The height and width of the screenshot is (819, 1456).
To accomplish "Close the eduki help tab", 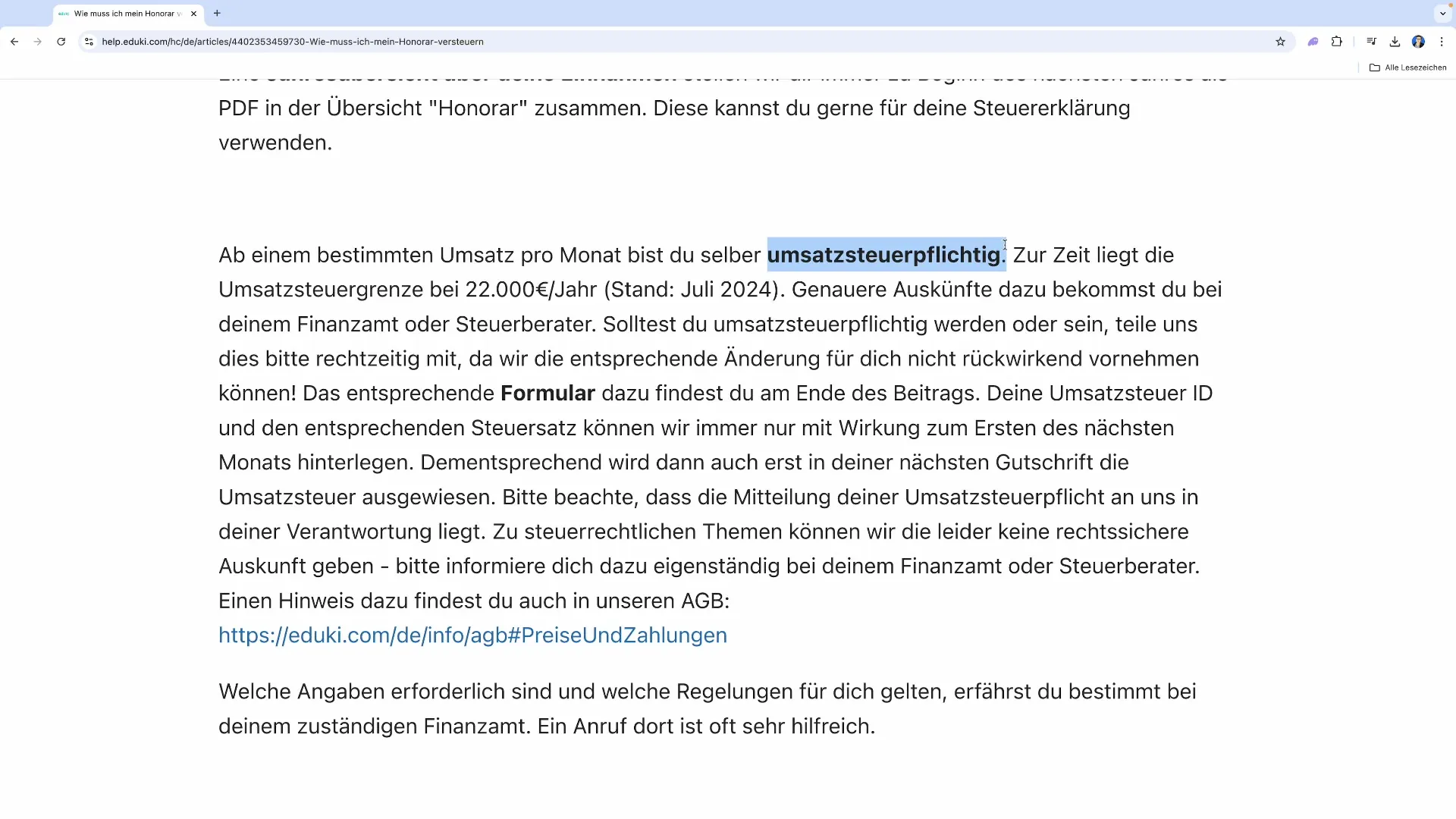I will pyautogui.click(x=194, y=14).
